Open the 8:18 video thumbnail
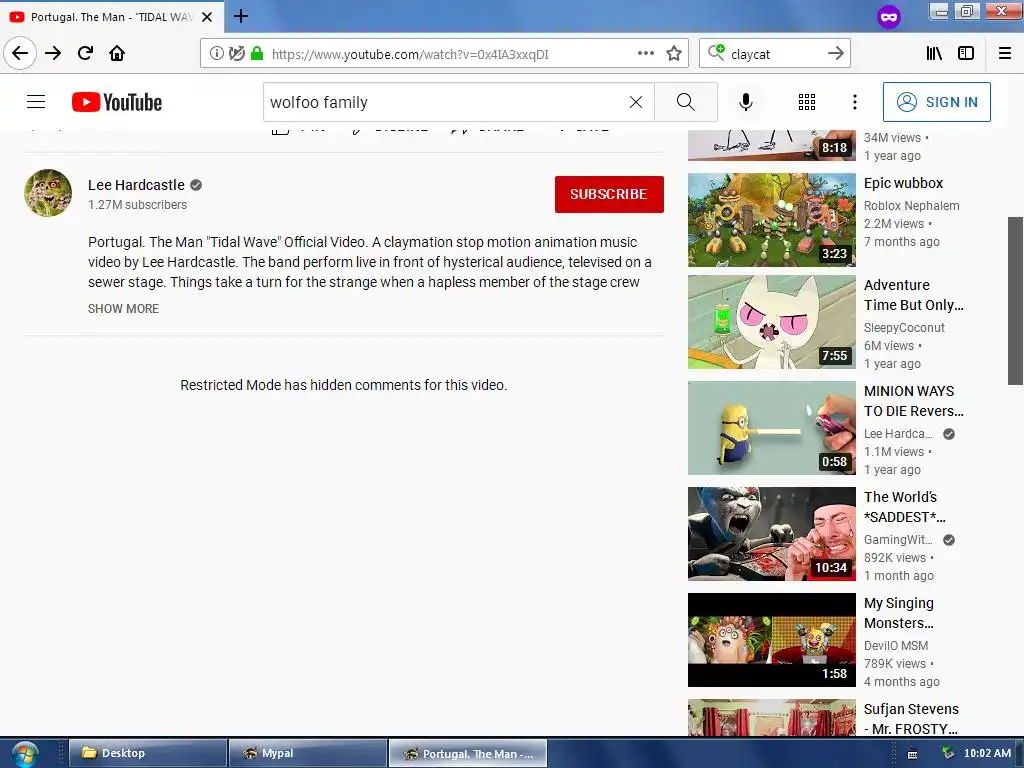The image size is (1024, 768). coord(771,145)
